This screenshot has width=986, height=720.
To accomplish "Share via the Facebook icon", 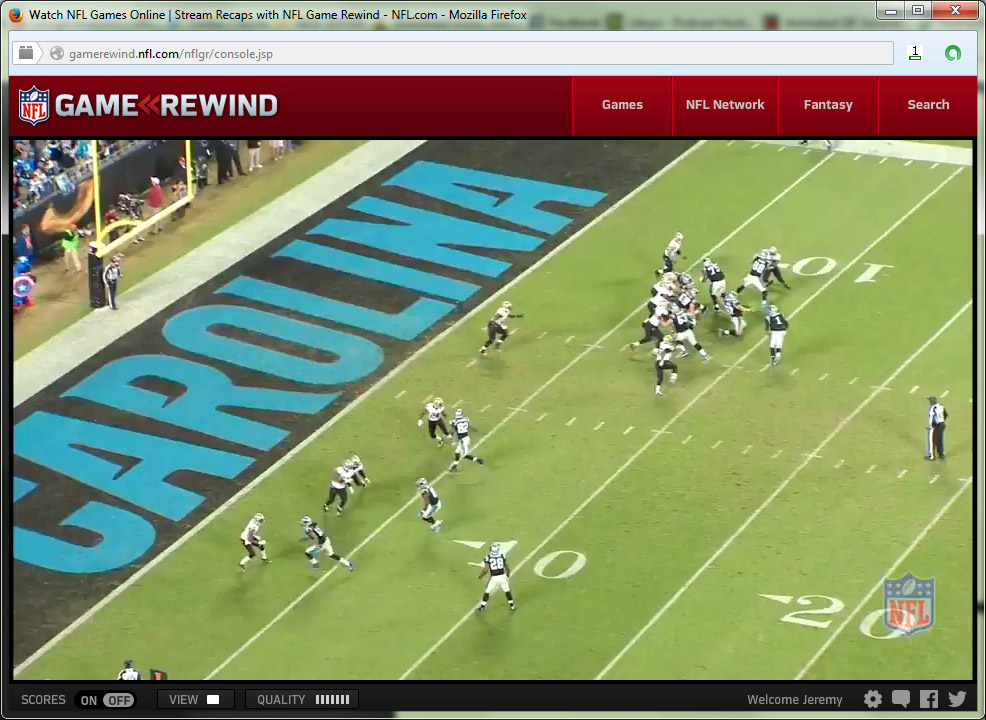I will [929, 699].
